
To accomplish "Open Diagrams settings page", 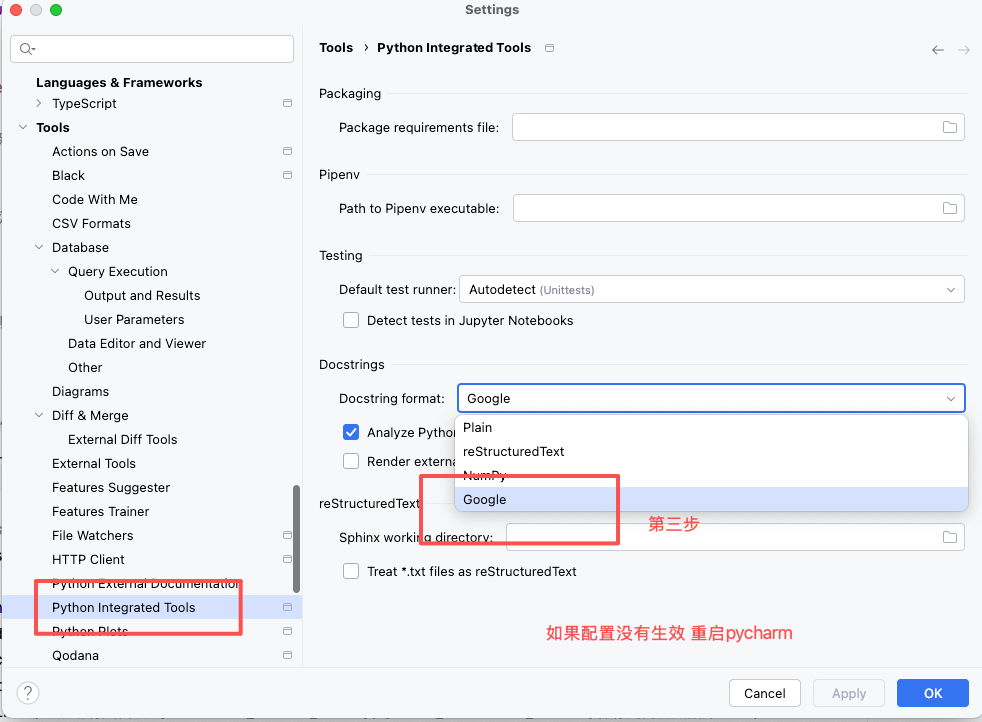I will [80, 391].
